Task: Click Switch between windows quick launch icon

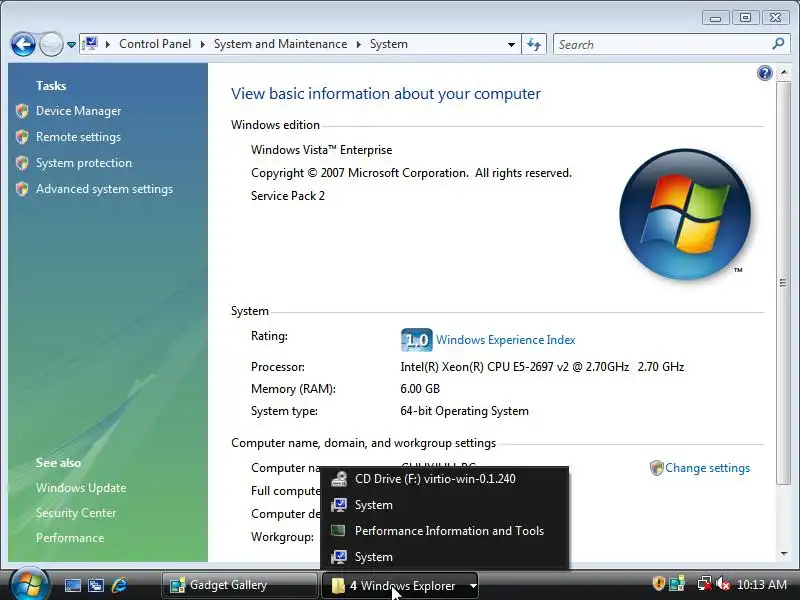Action: click(95, 585)
